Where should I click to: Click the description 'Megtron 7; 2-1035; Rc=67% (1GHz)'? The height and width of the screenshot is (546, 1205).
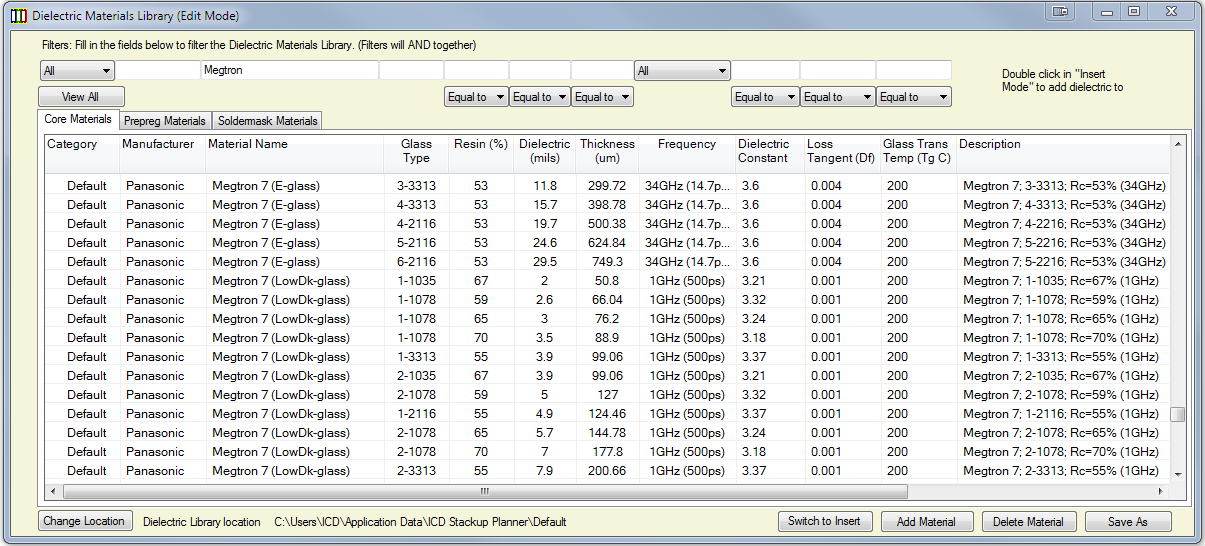coord(1061,375)
